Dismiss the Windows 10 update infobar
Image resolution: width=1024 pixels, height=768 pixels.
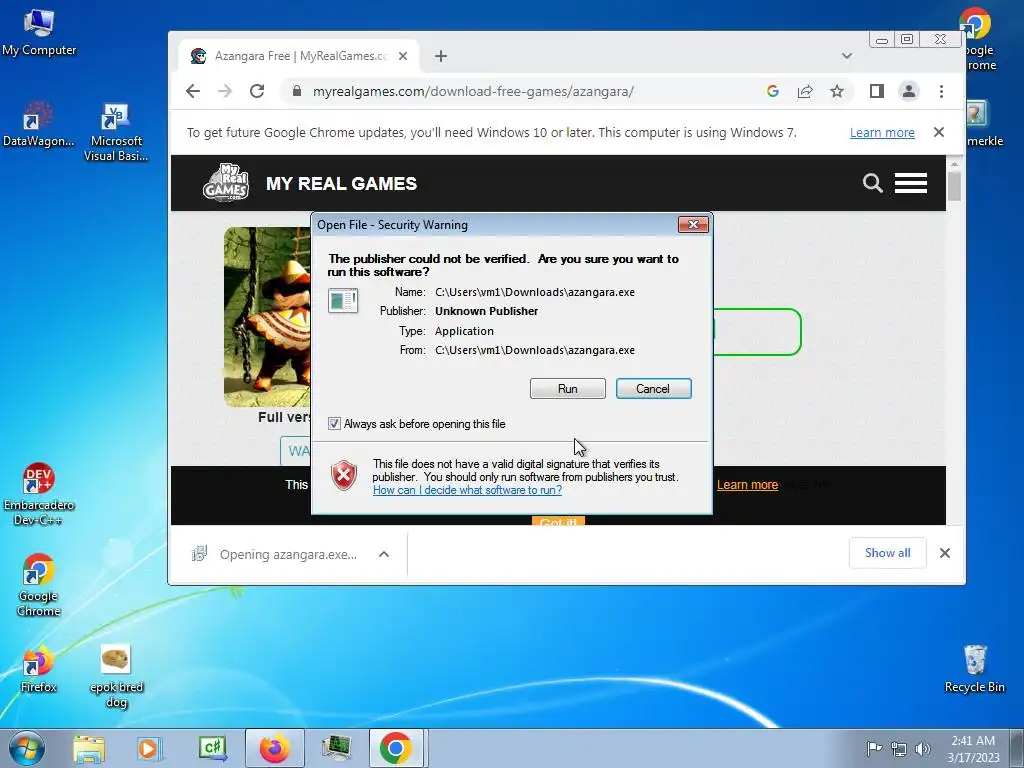tap(938, 133)
